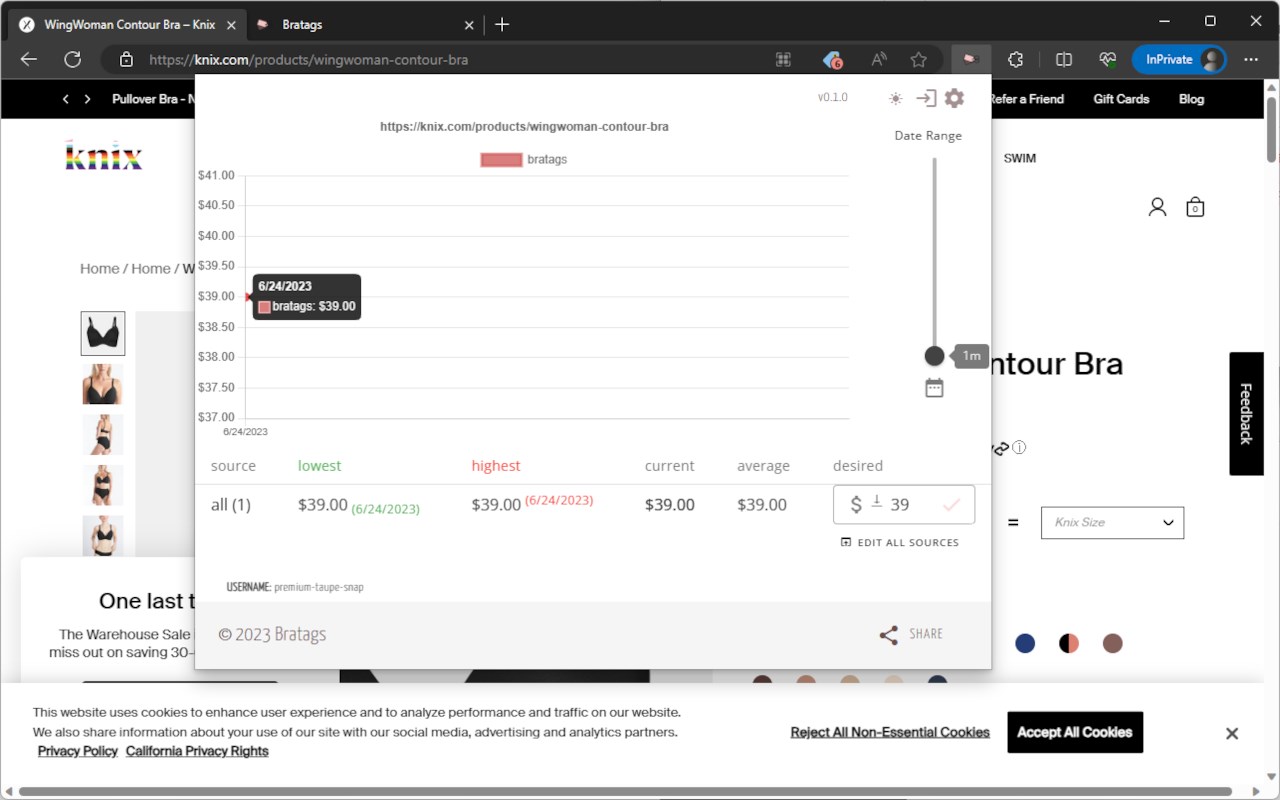Open Refer a Friend link
Screen dimensions: 1280x800
click(x=1026, y=99)
